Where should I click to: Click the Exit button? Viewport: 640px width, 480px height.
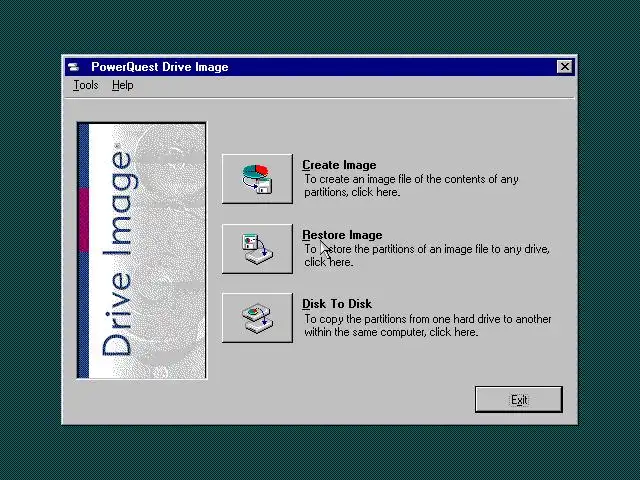tap(519, 399)
